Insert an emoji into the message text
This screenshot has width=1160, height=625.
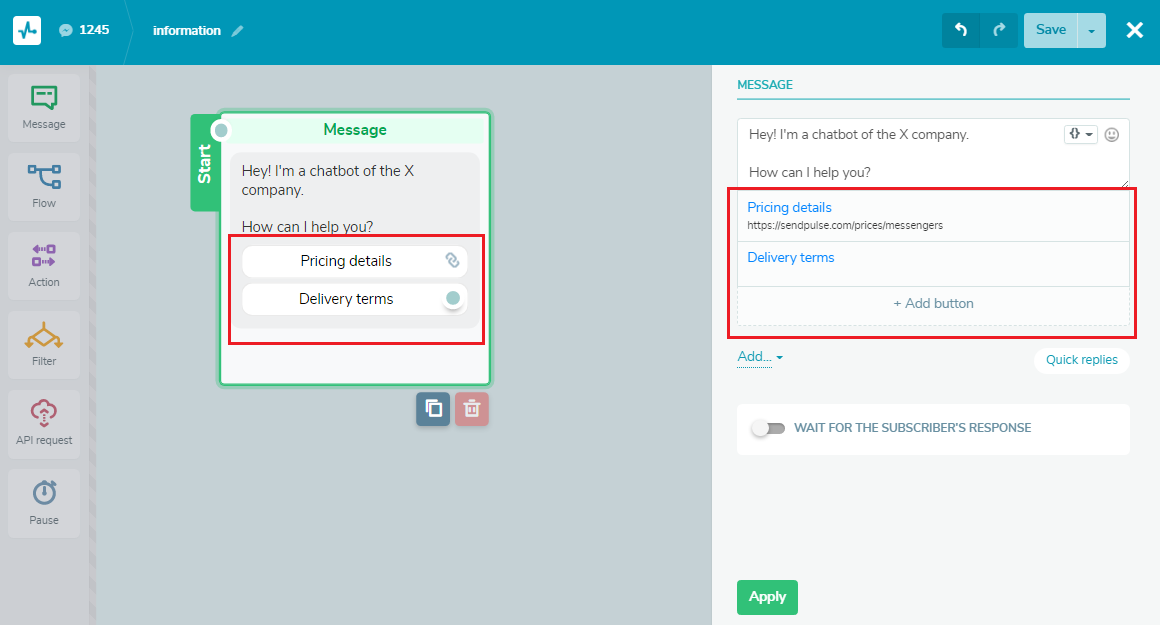1112,134
